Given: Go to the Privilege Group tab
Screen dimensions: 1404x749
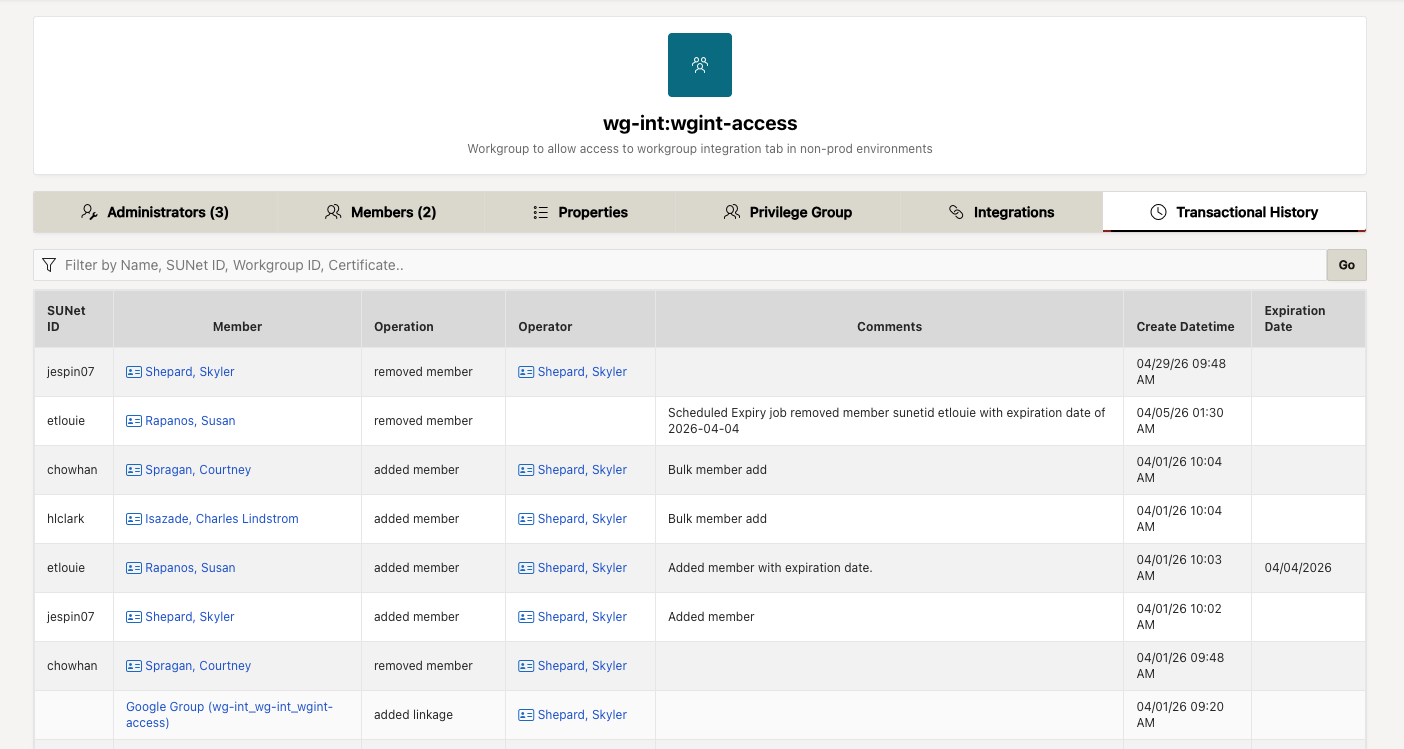Looking at the screenshot, I should pos(788,212).
